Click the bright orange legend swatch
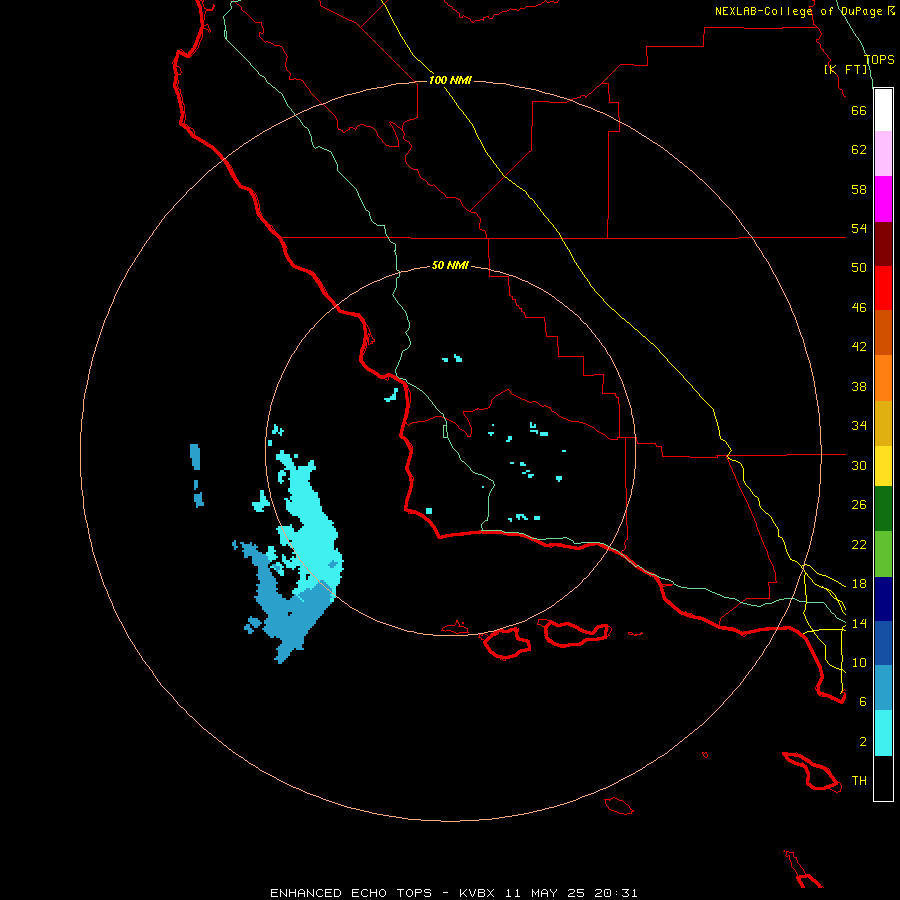Image resolution: width=900 pixels, height=900 pixels. tap(883, 378)
